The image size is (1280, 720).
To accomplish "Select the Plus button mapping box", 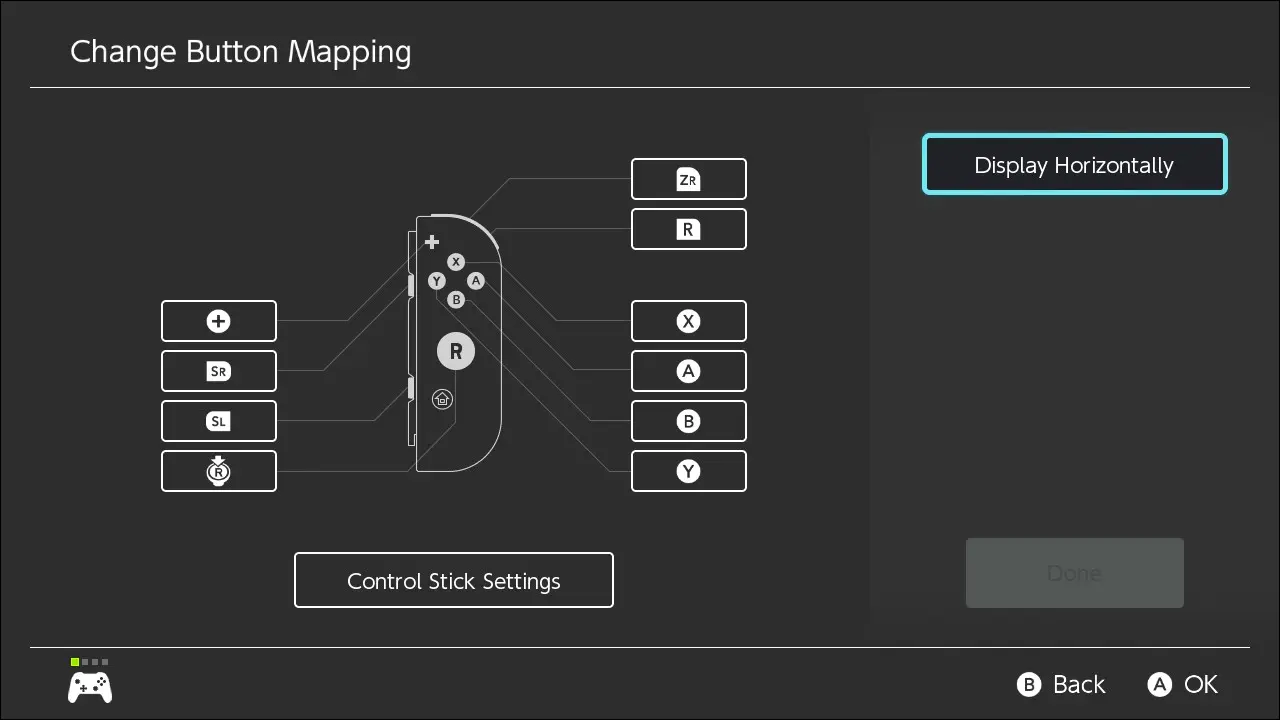I will [219, 321].
